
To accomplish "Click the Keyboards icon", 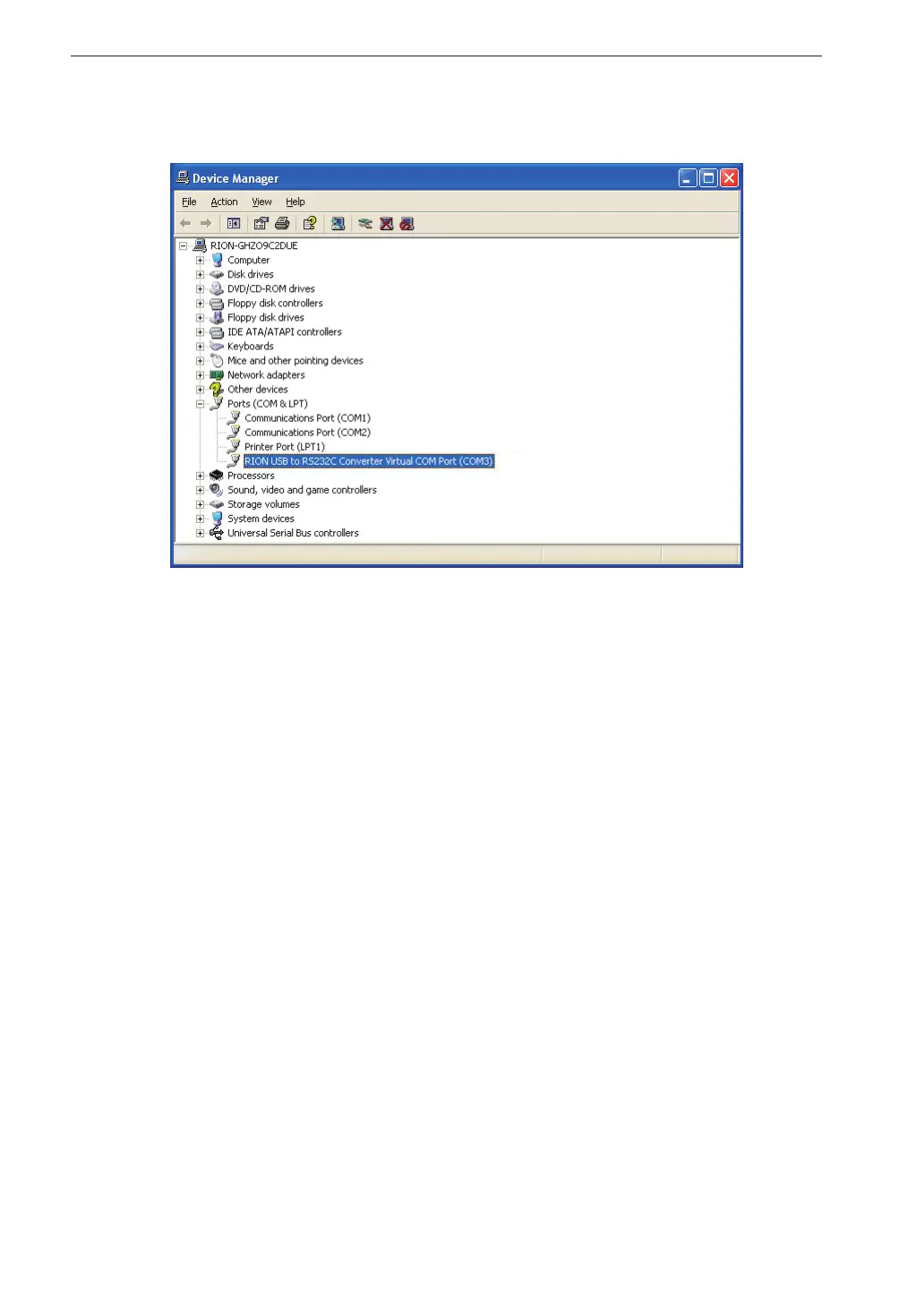I will 216,347.
